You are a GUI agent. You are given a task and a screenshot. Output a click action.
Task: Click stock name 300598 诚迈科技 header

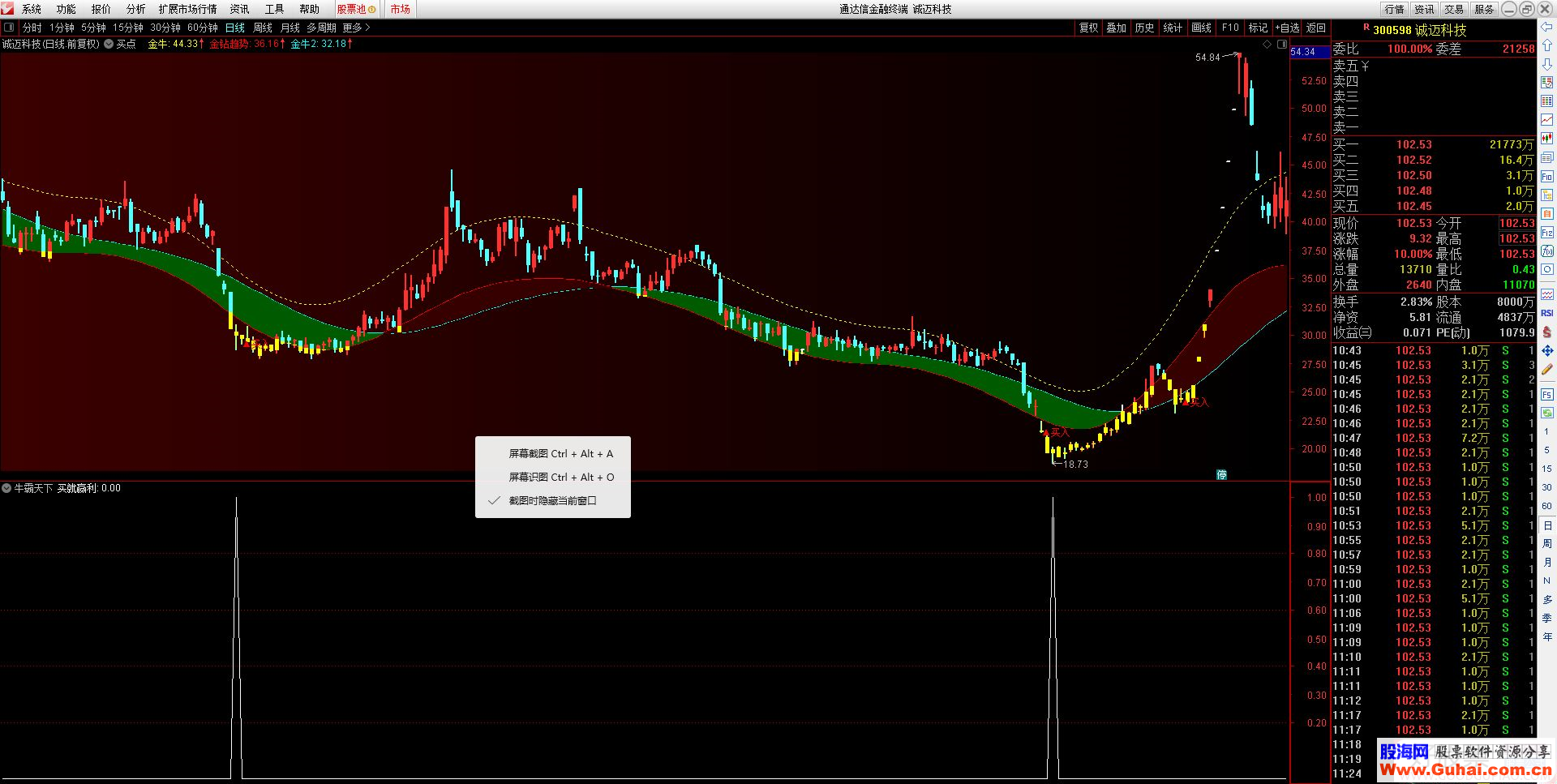click(x=1420, y=30)
